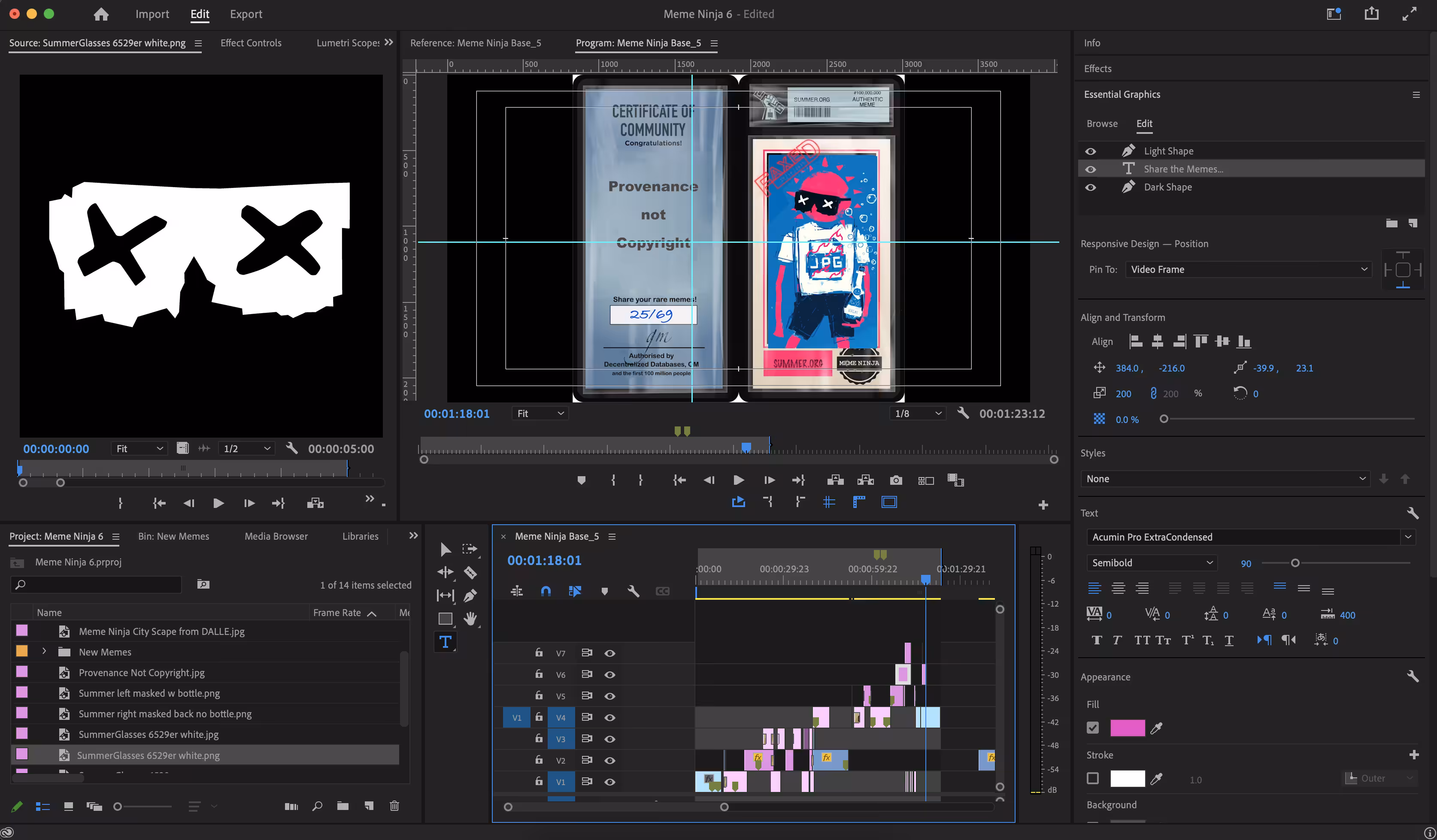Expand the New Memes bin
Screen dimensions: 1437x840
click(x=44, y=651)
